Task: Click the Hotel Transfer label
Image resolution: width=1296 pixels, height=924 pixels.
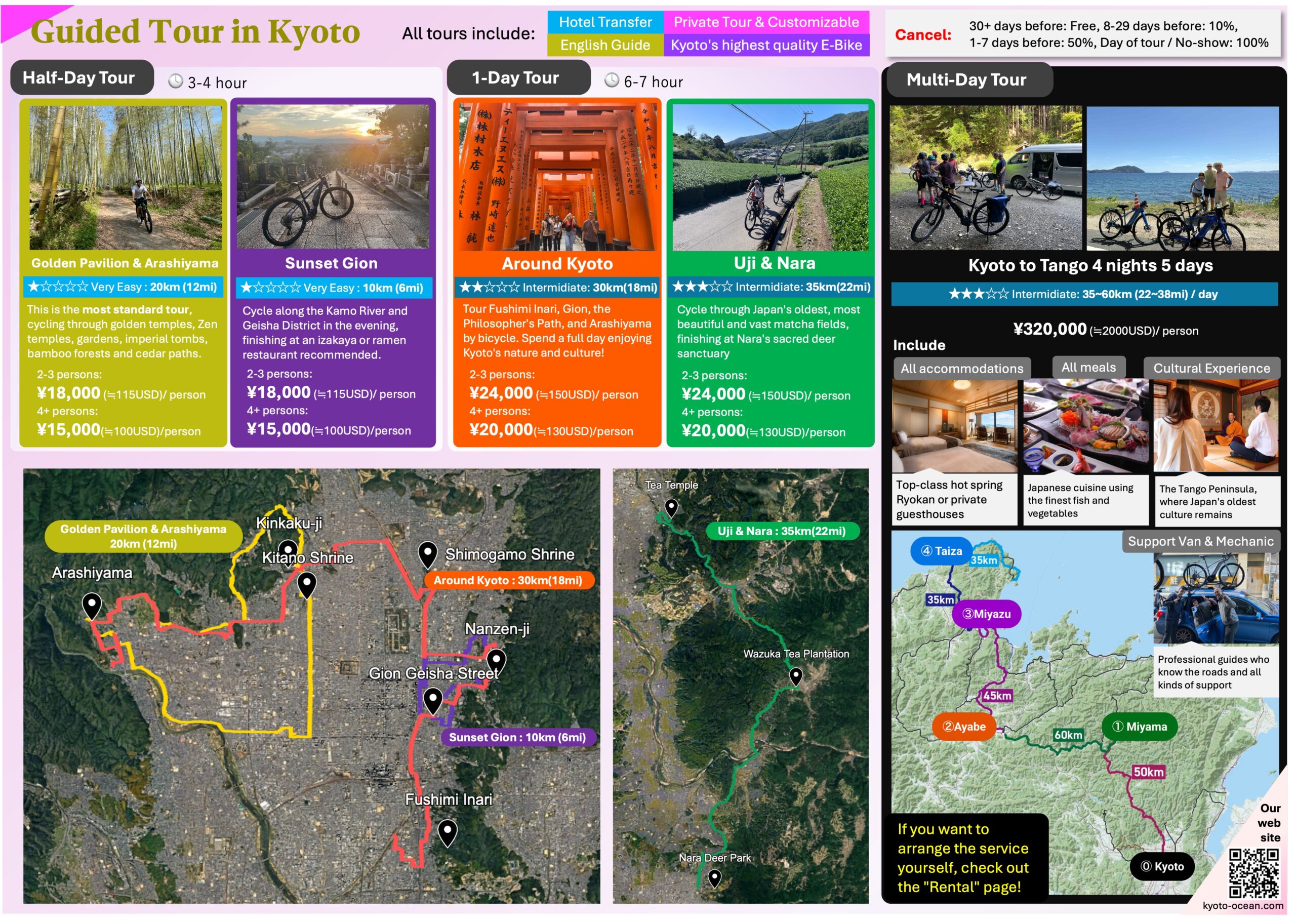Action: (x=605, y=22)
